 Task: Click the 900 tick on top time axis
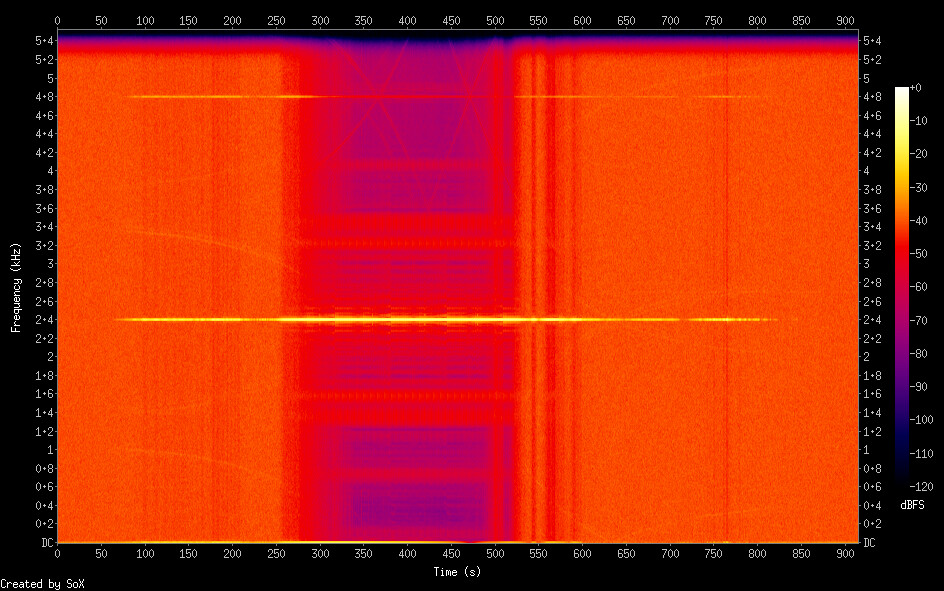pyautogui.click(x=845, y=20)
